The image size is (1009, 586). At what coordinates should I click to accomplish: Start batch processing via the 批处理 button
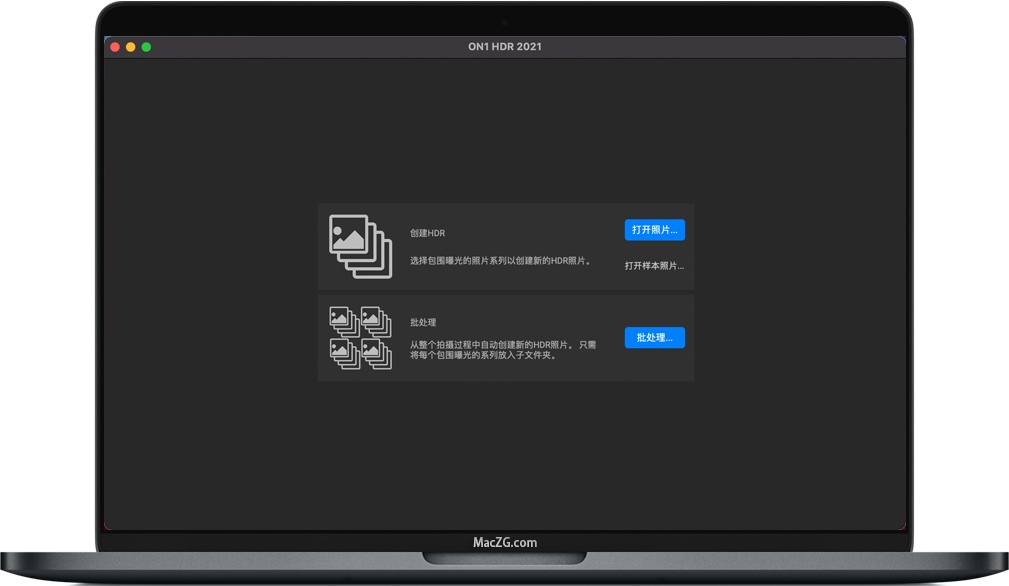click(x=654, y=337)
